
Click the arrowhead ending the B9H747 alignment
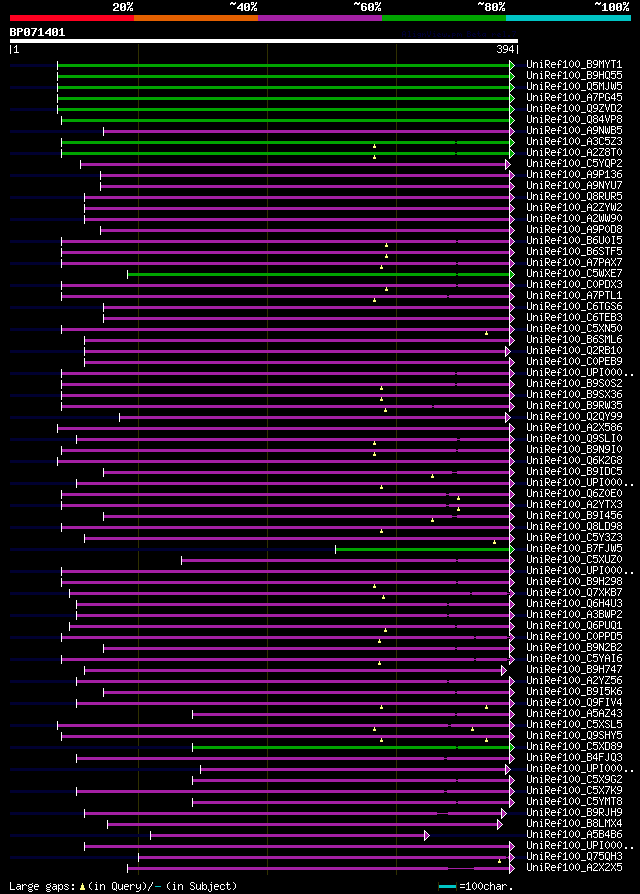(504, 670)
